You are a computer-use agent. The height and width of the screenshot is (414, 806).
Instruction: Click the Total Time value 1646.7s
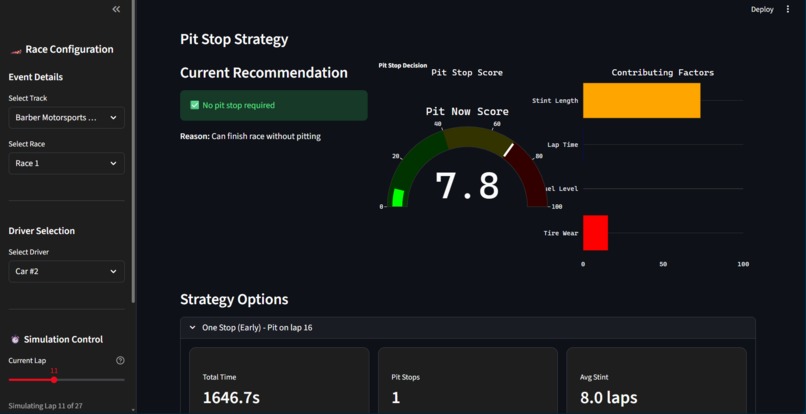pos(229,398)
